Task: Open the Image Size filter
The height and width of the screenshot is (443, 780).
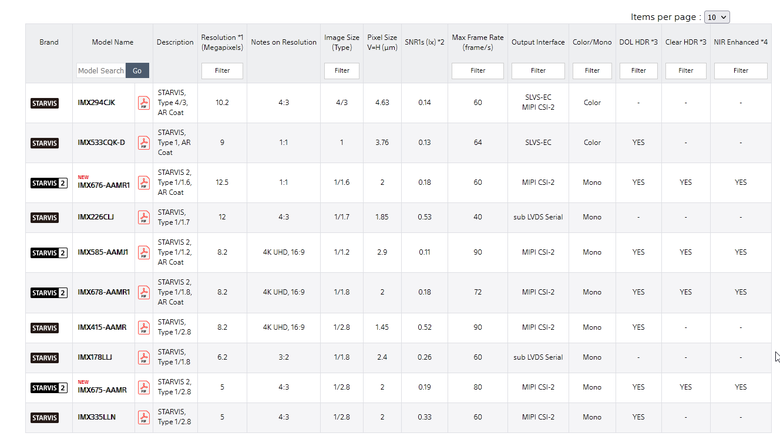Action: (342, 71)
